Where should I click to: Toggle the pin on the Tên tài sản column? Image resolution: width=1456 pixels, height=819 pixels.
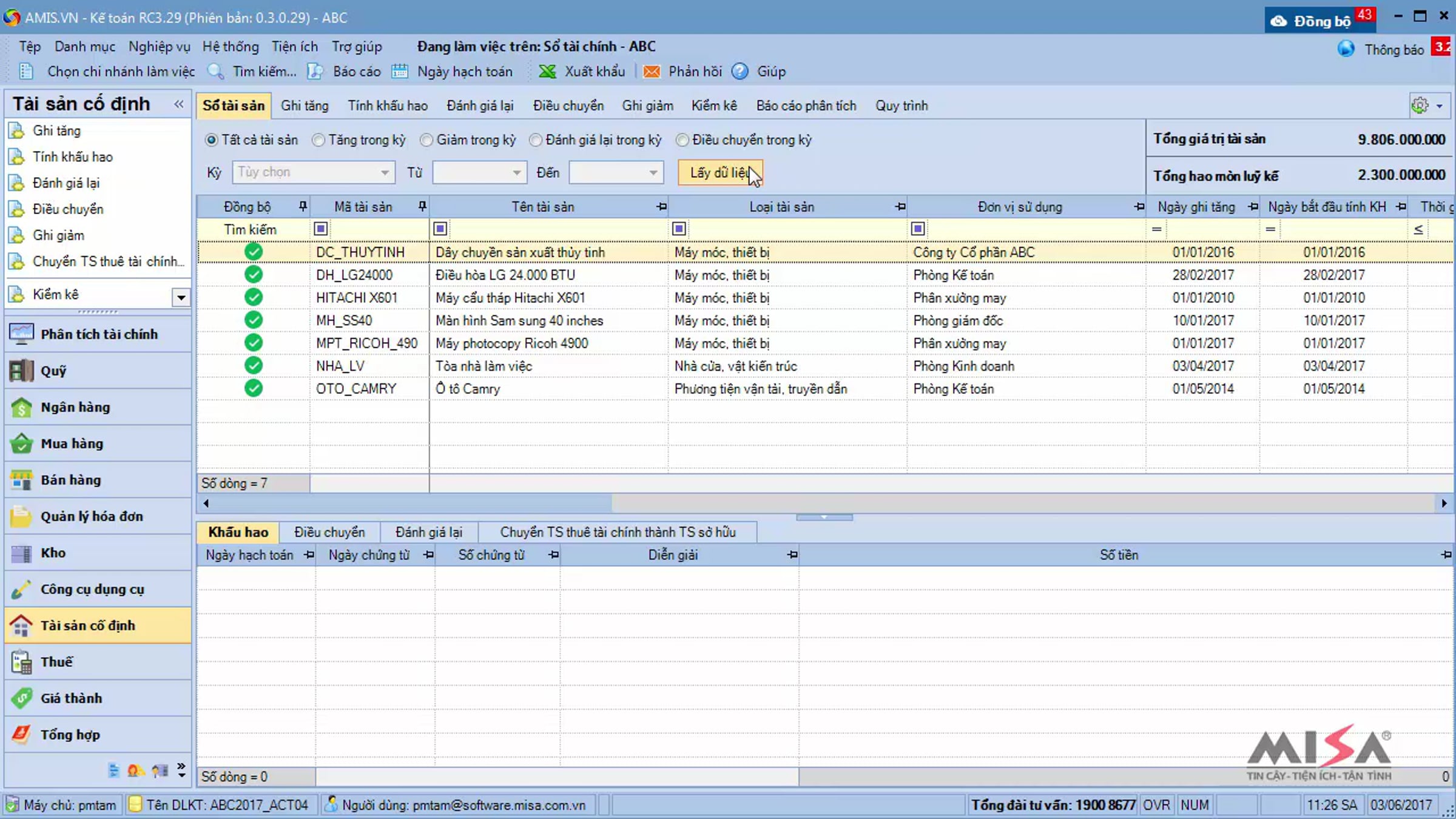[661, 207]
